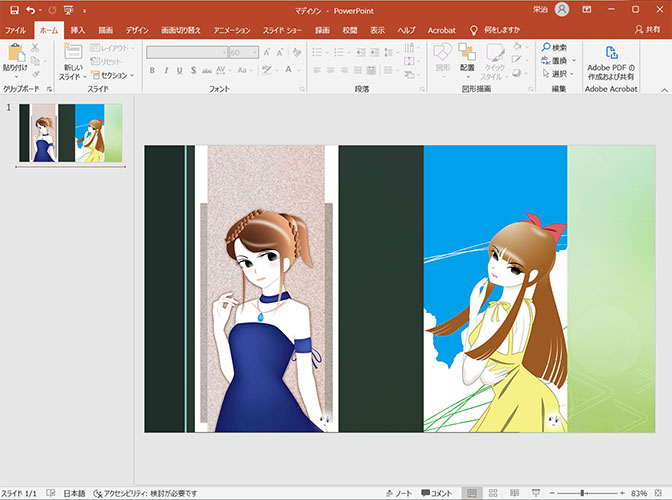
Task: Expand the Select (選択) dropdown
Action: pyautogui.click(x=559, y=73)
